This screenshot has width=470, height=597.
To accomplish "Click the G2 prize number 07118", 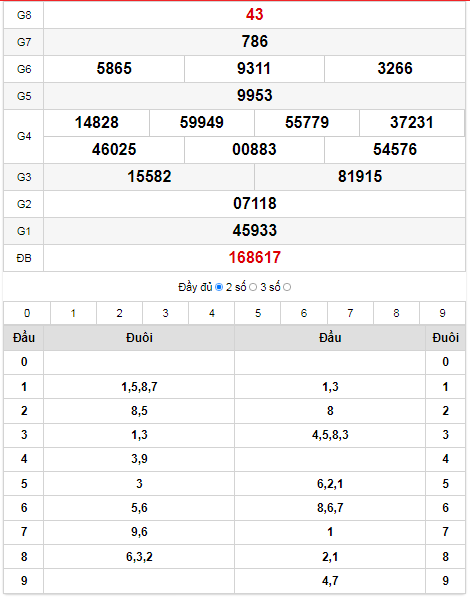I will [254, 204].
